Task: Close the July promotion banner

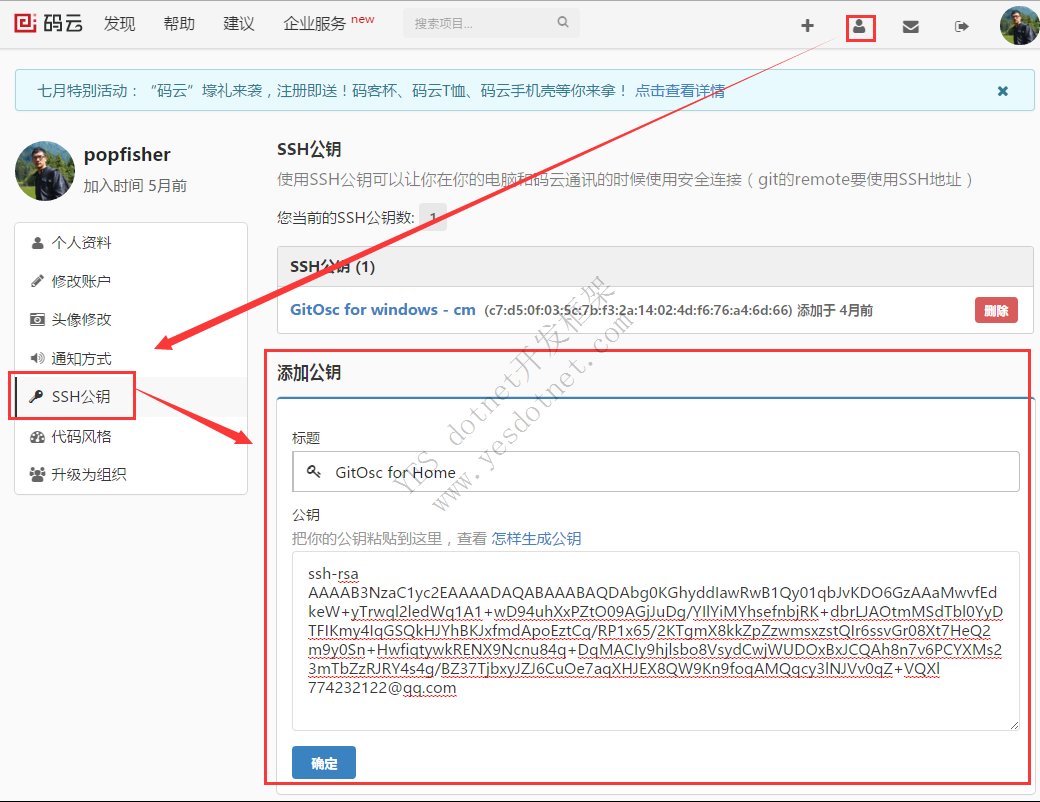Action: 1003,91
